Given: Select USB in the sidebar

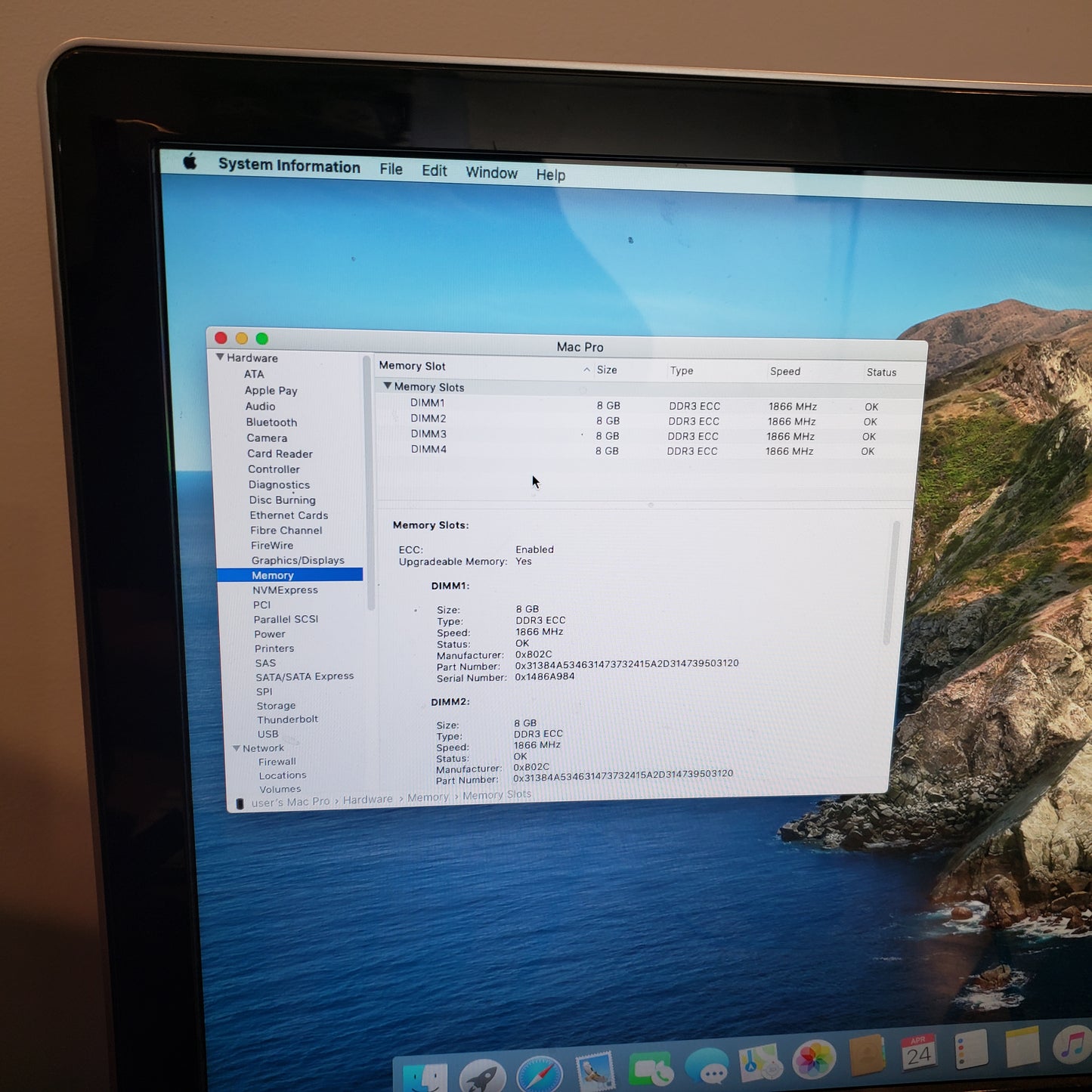Looking at the screenshot, I should point(268,734).
